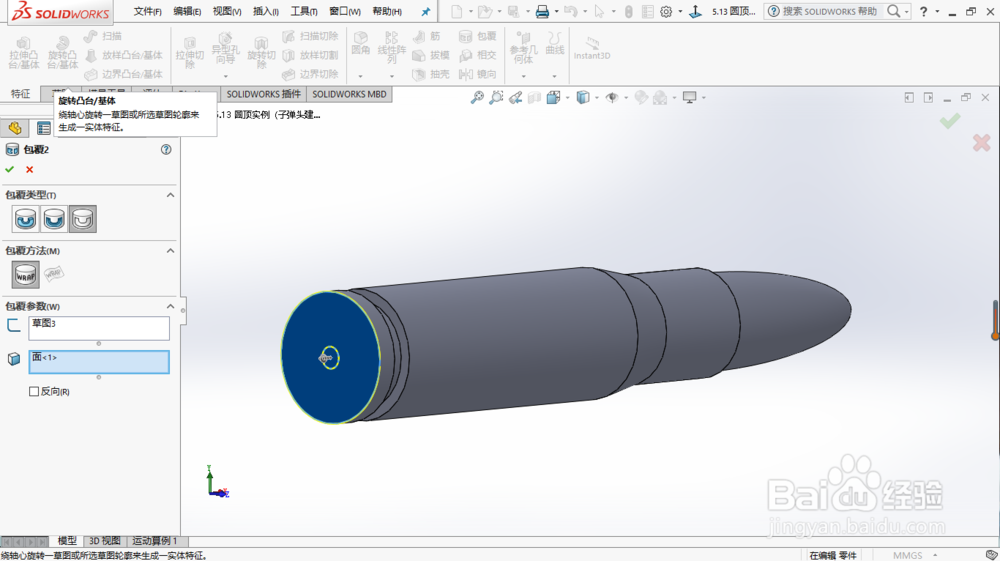
Task: Select the Shell (抽壳) tool
Action: tap(430, 74)
